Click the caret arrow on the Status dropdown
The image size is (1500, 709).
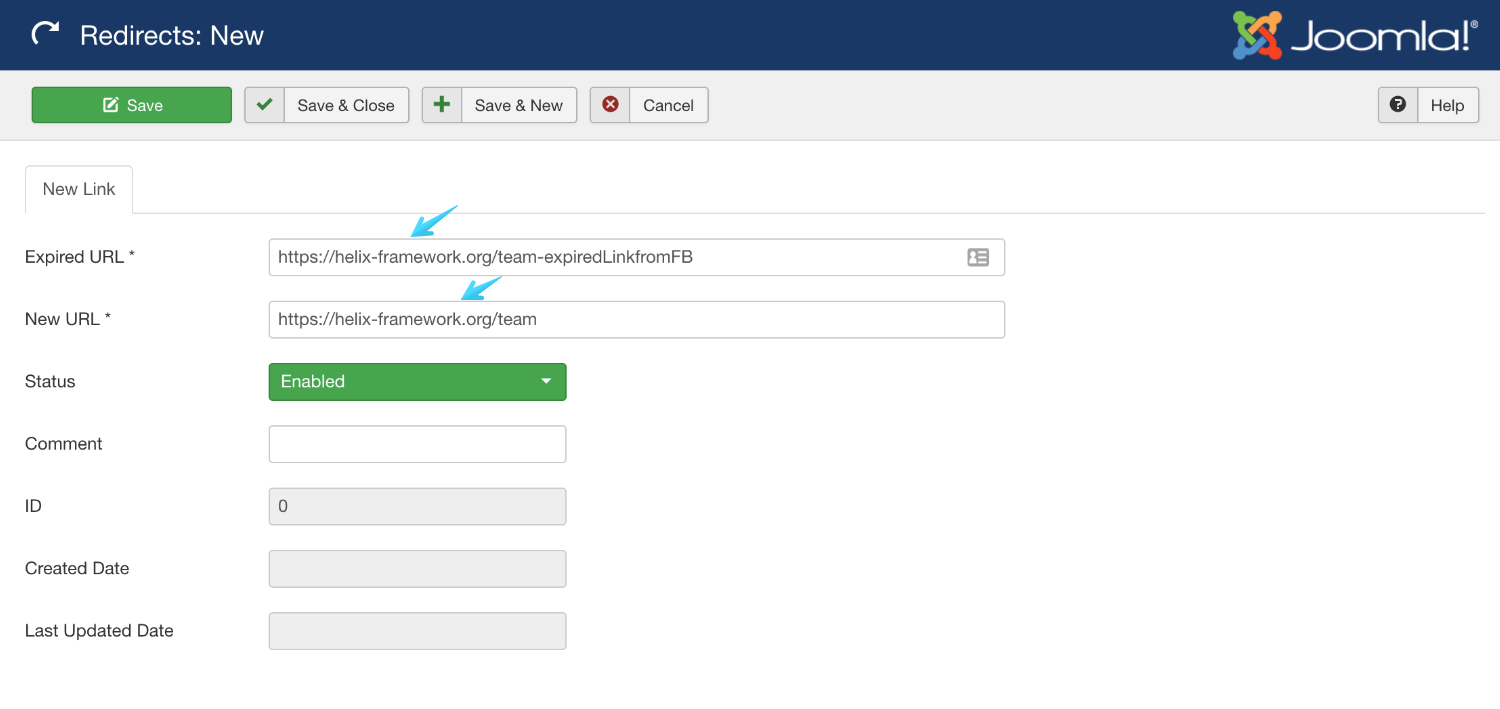[x=546, y=382]
